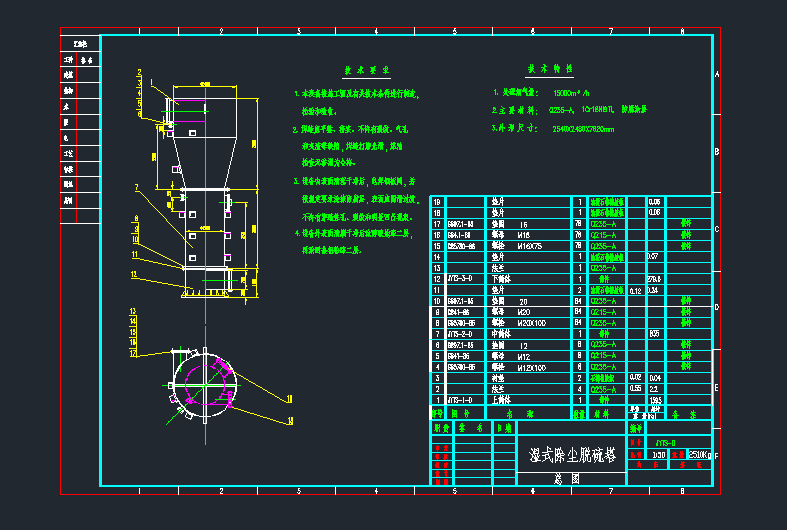Screen dimensions: 787x530
Task: Click the M16X75 bolt specification cell
Action: coord(529,245)
